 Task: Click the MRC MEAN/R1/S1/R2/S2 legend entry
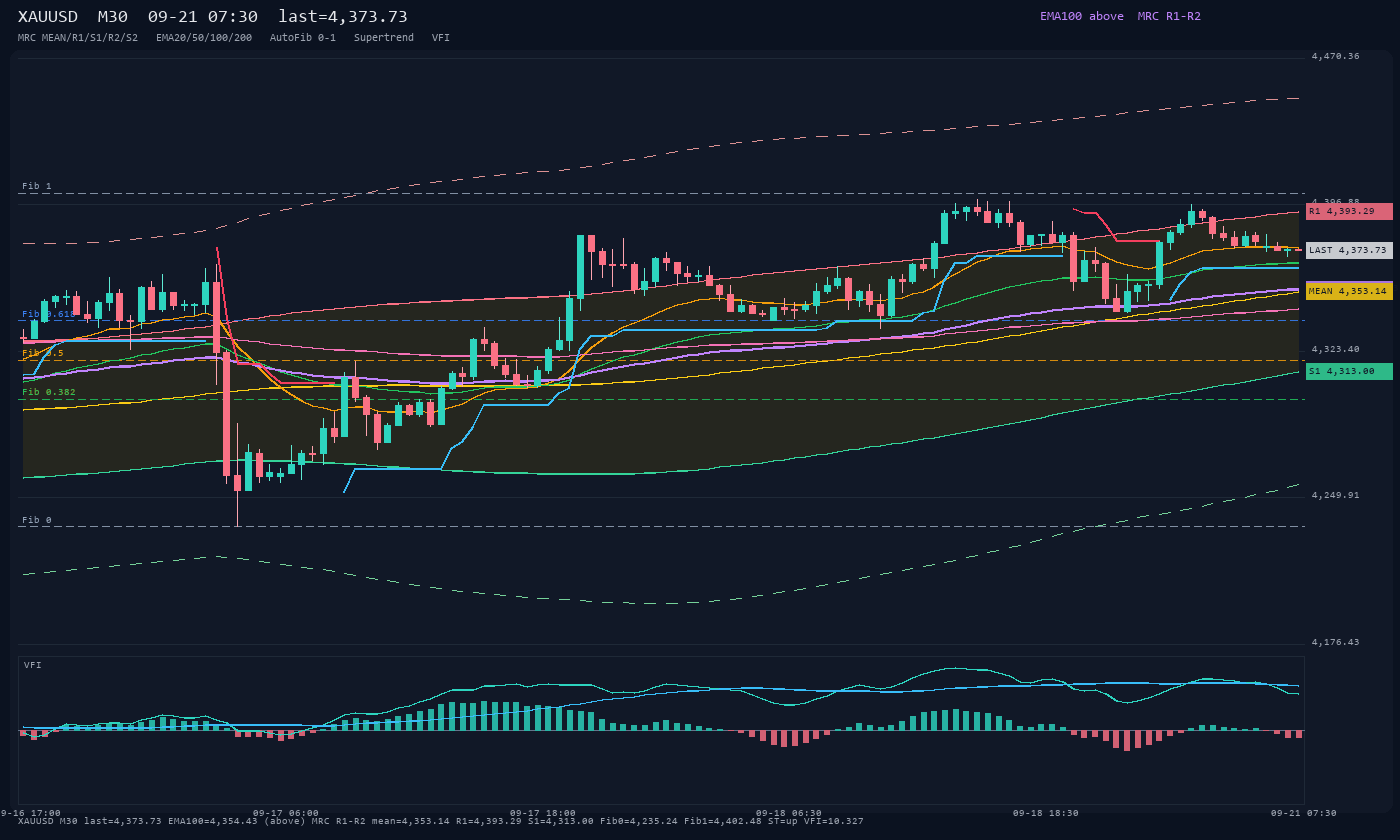point(78,38)
